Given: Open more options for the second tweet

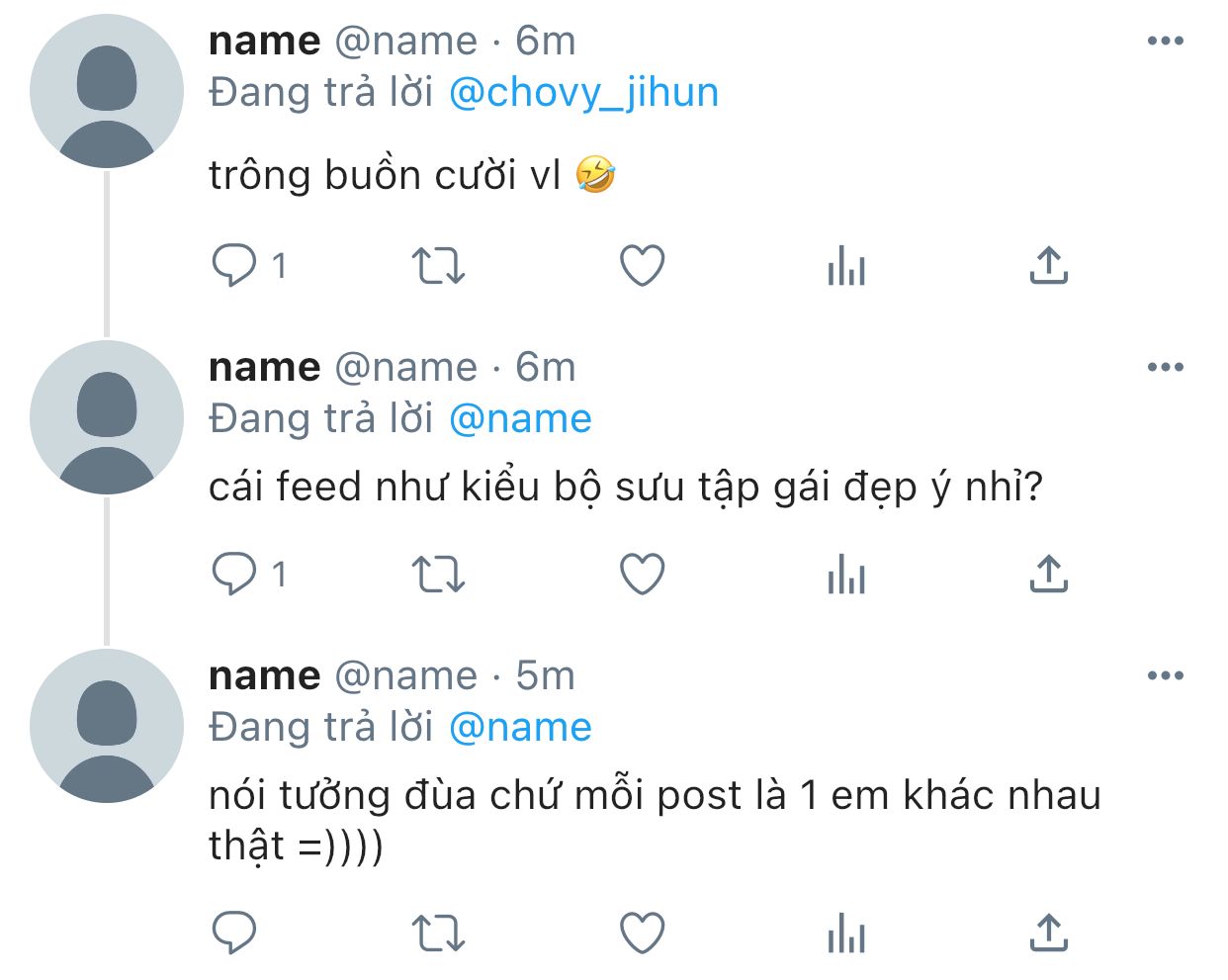Looking at the screenshot, I should 1166,367.
